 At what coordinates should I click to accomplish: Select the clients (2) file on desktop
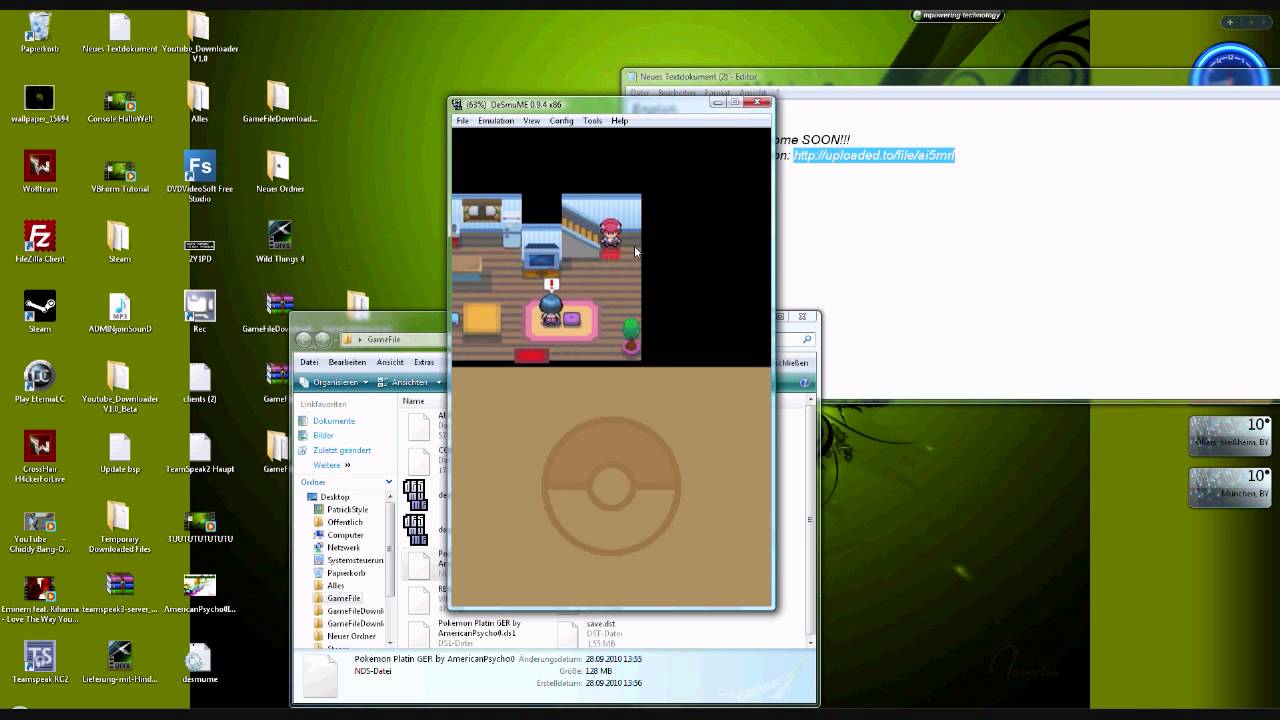click(x=200, y=381)
